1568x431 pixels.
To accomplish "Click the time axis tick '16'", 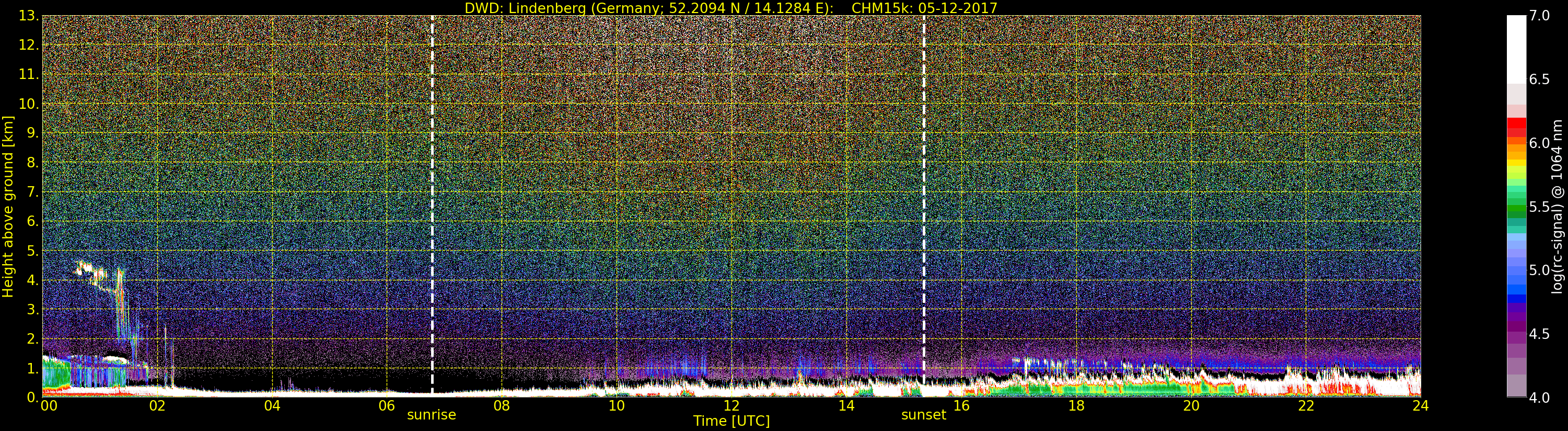I will [x=961, y=406].
